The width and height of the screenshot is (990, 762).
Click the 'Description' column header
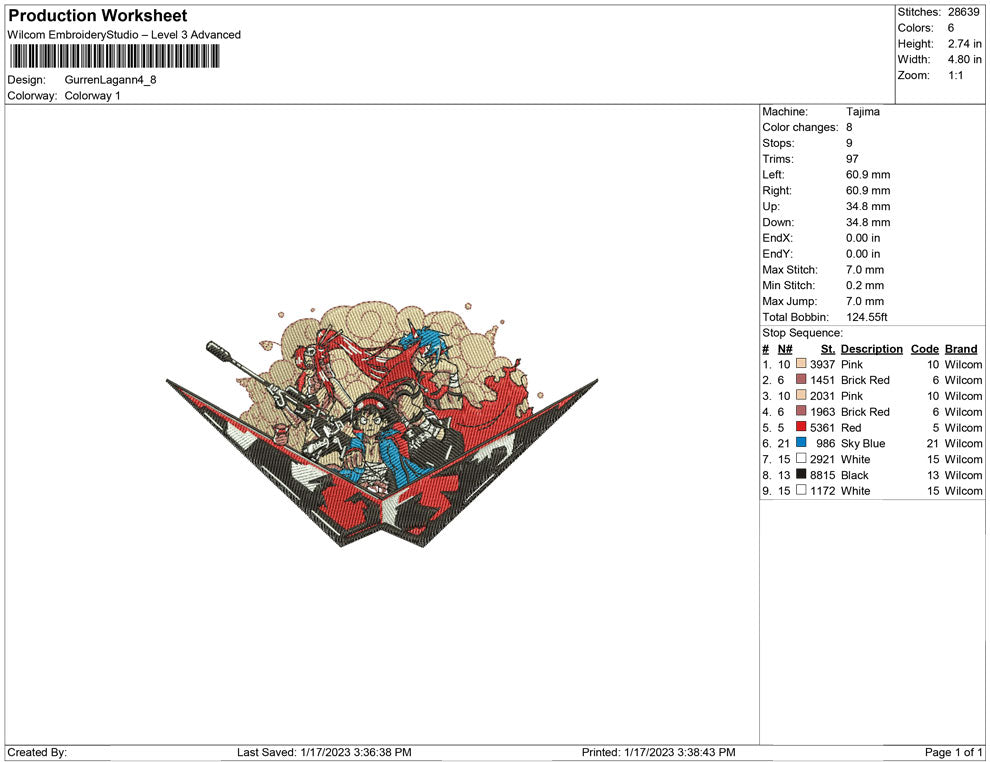tap(871, 349)
